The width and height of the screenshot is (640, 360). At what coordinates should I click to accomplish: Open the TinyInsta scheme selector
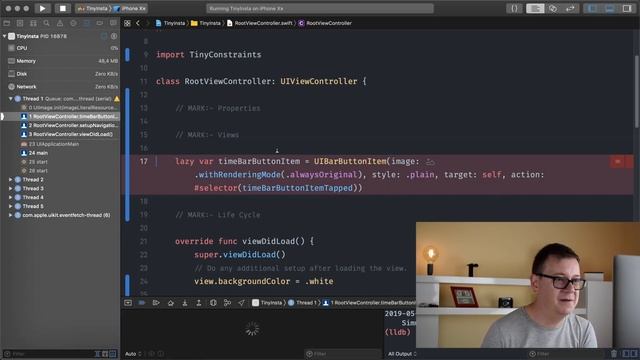(94, 8)
